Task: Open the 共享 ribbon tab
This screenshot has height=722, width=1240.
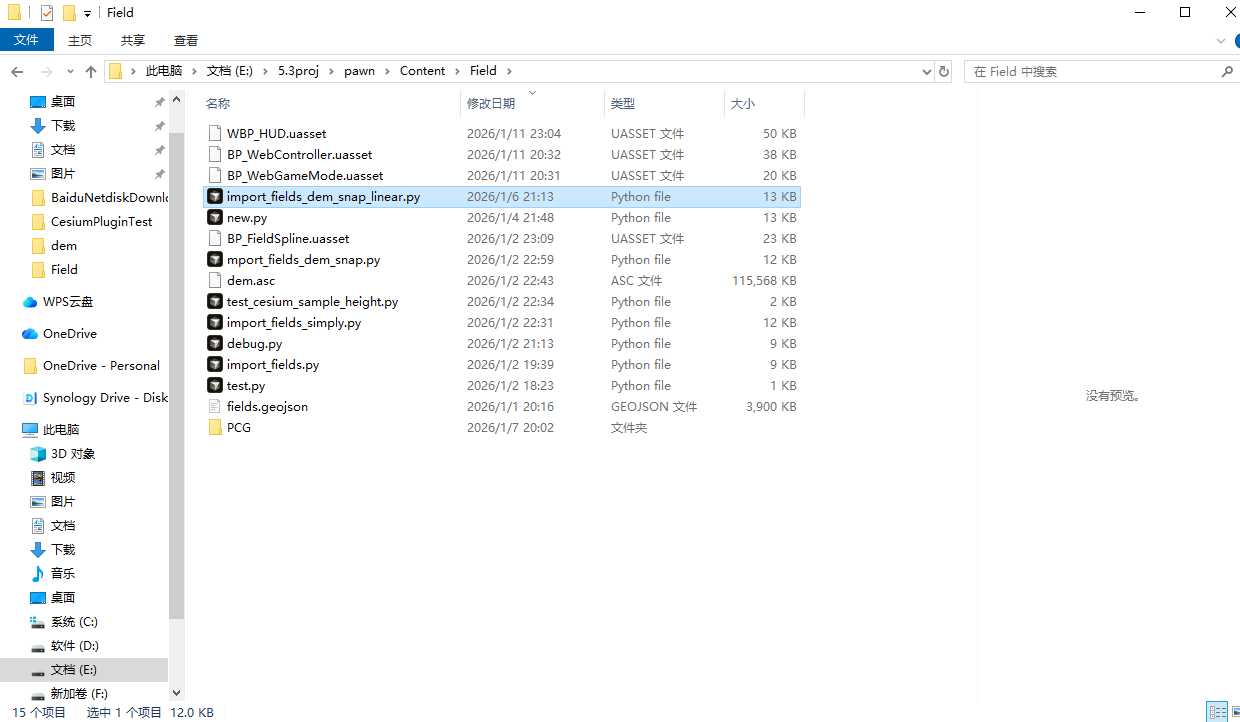Action: (x=133, y=40)
